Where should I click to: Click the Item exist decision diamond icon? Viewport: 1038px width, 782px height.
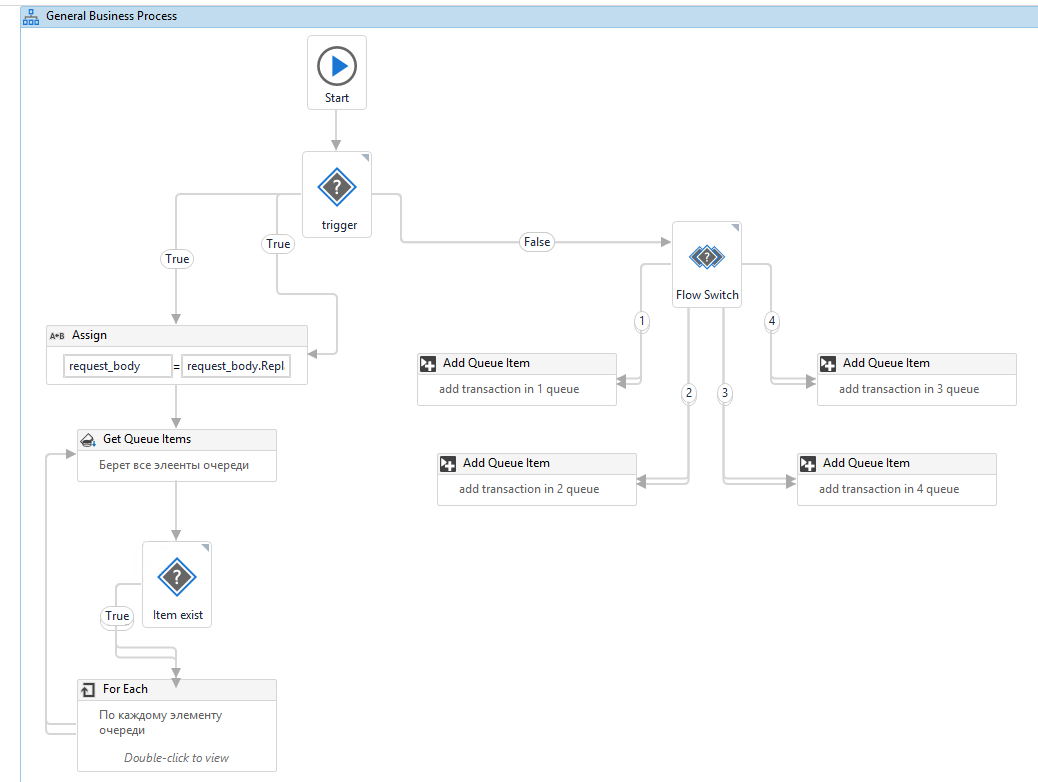click(177, 577)
